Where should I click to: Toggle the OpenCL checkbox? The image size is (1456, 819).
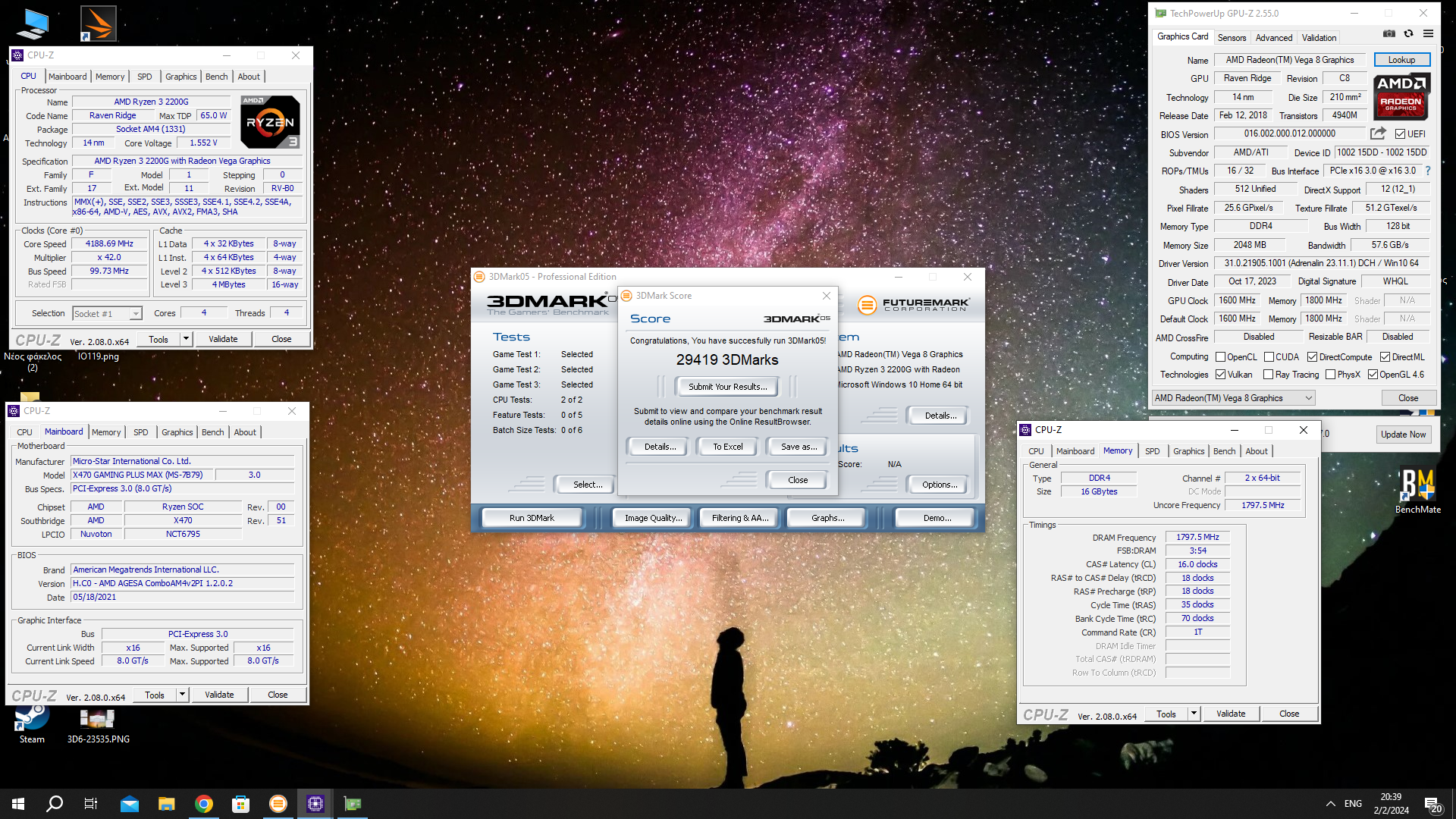[1220, 357]
